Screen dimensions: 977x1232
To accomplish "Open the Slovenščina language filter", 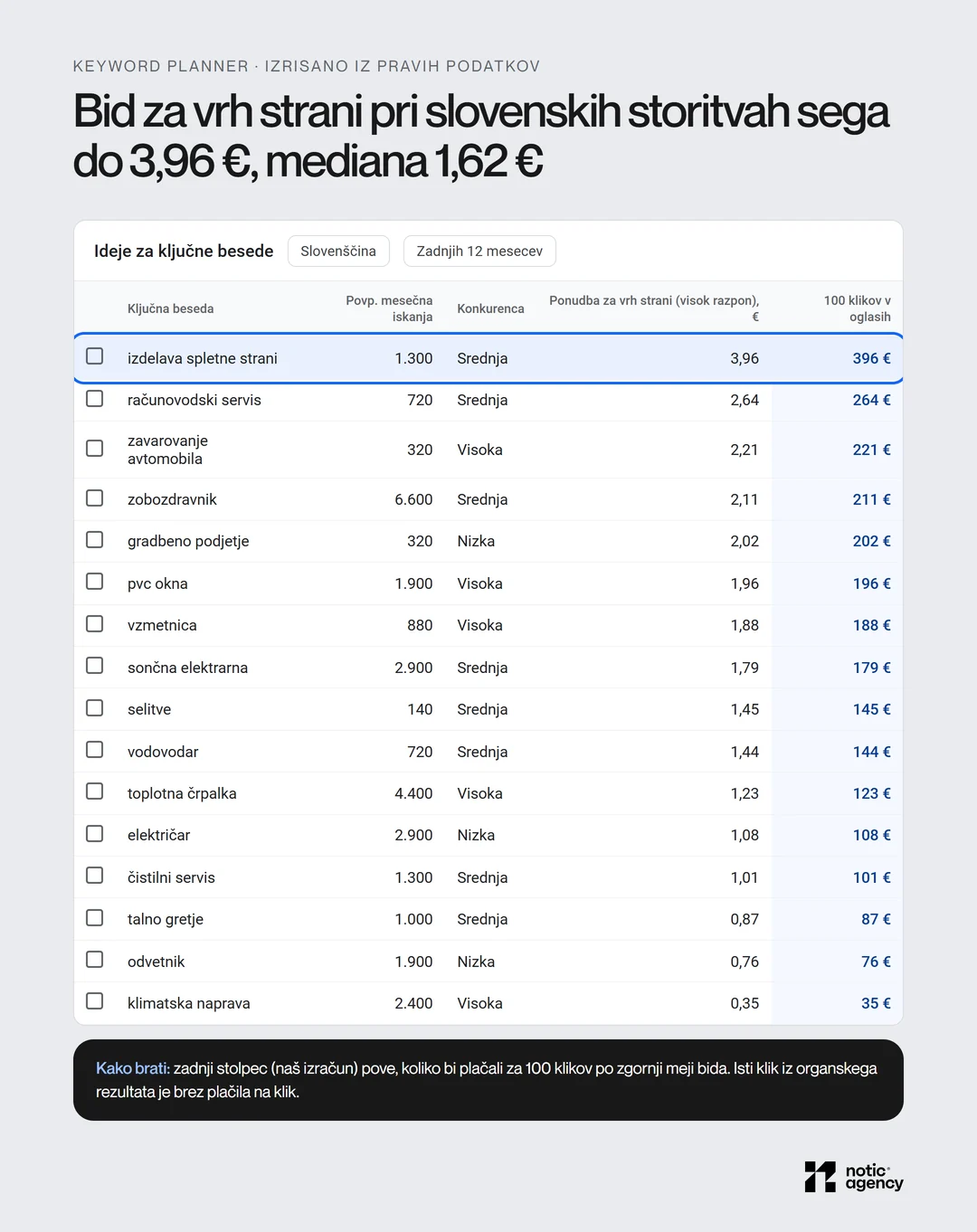I will (338, 251).
